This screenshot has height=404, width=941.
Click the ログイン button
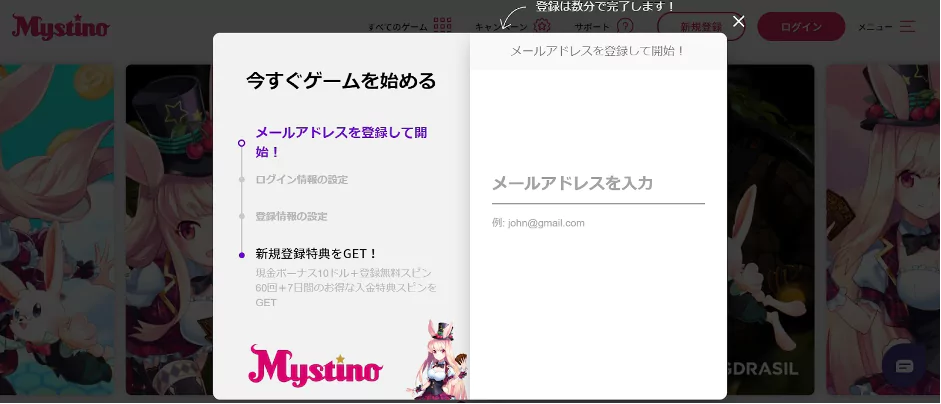click(x=801, y=26)
